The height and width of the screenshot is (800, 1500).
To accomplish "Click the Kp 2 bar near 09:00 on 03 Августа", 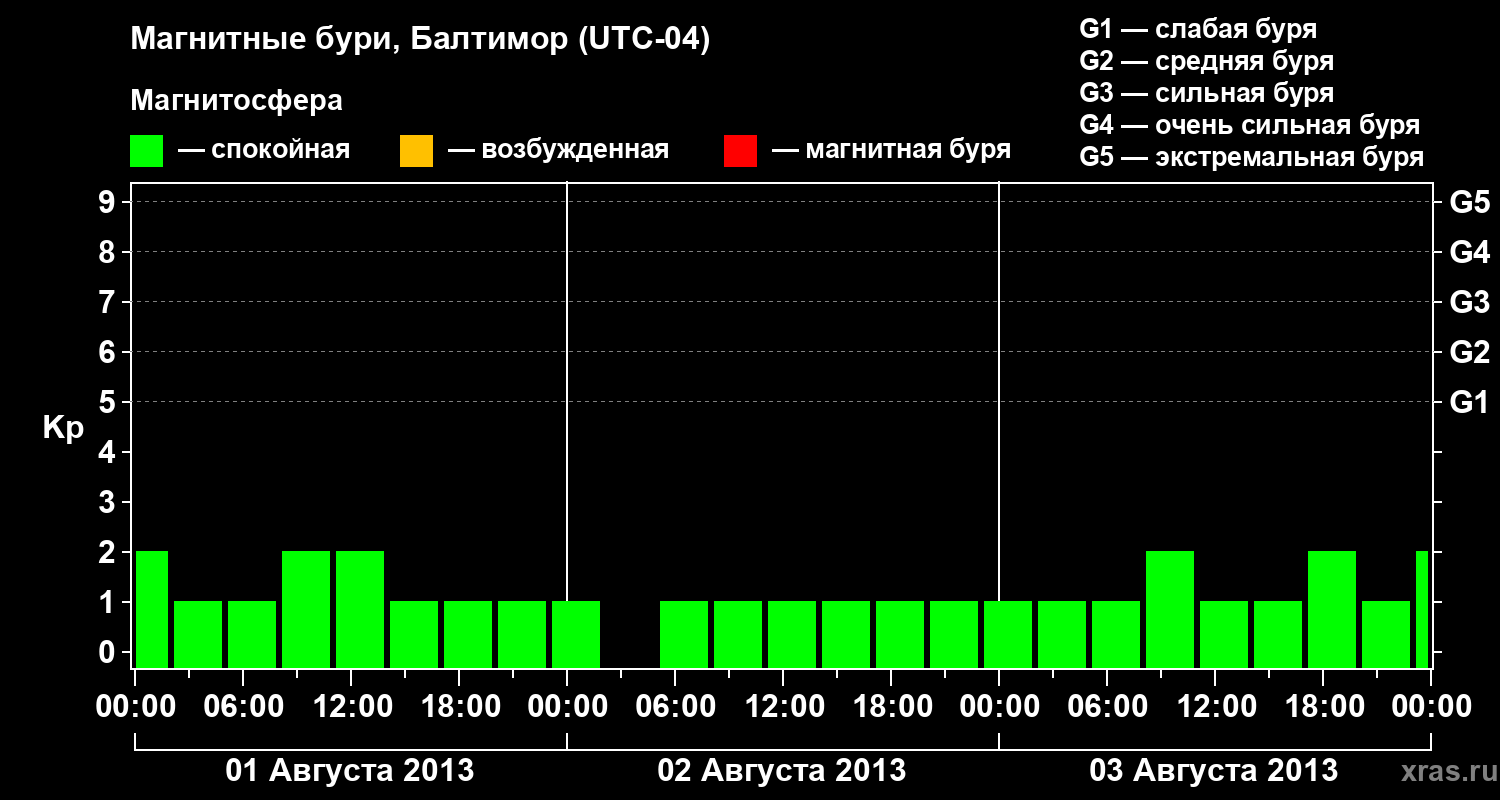I will click(1170, 609).
